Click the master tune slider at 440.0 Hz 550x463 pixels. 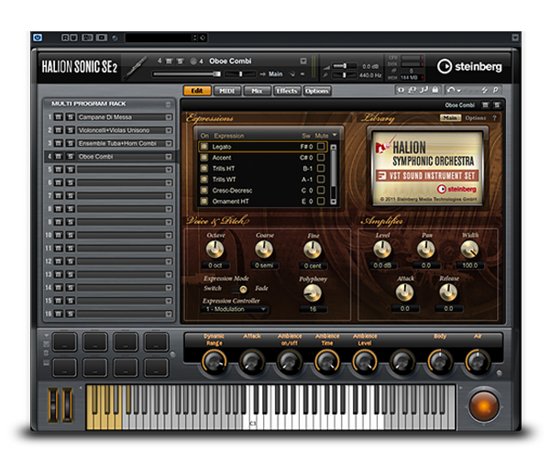[x=344, y=75]
